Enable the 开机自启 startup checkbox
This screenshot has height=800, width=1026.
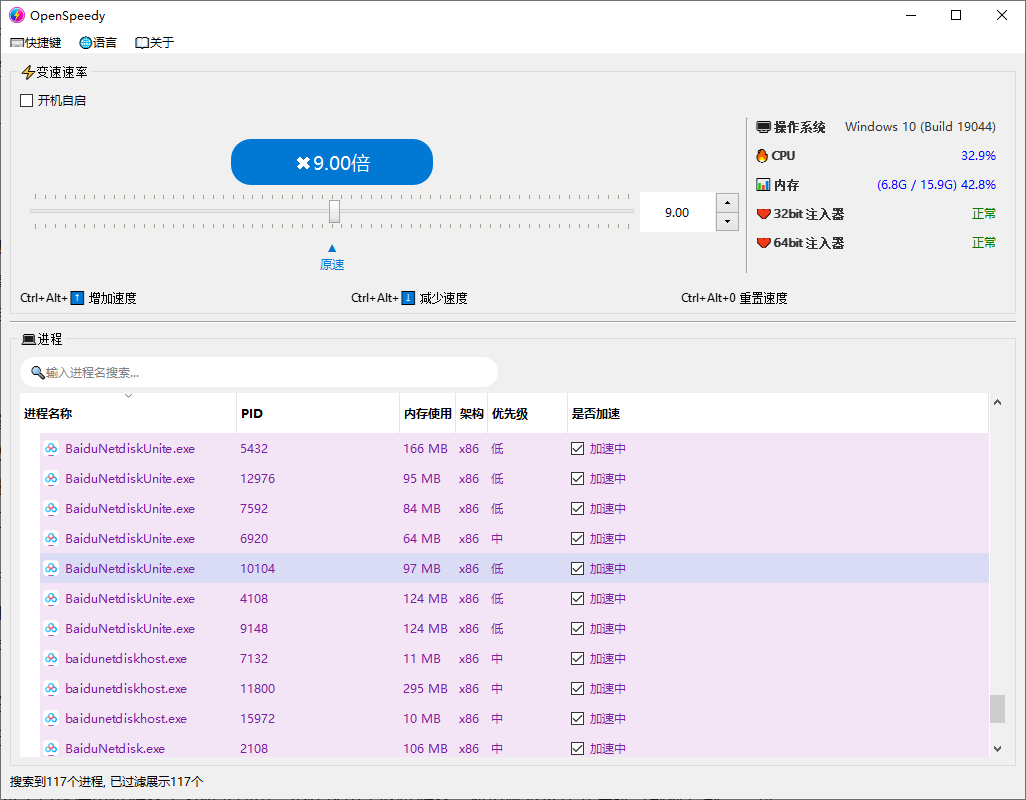click(25, 100)
